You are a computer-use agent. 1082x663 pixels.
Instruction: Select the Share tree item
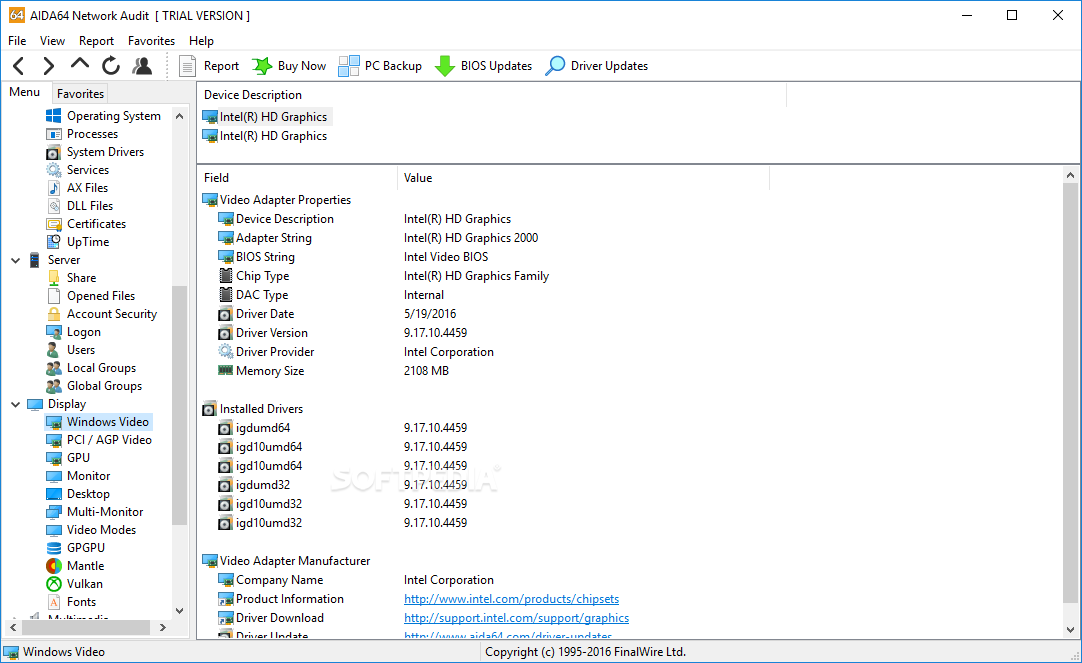(x=71, y=278)
